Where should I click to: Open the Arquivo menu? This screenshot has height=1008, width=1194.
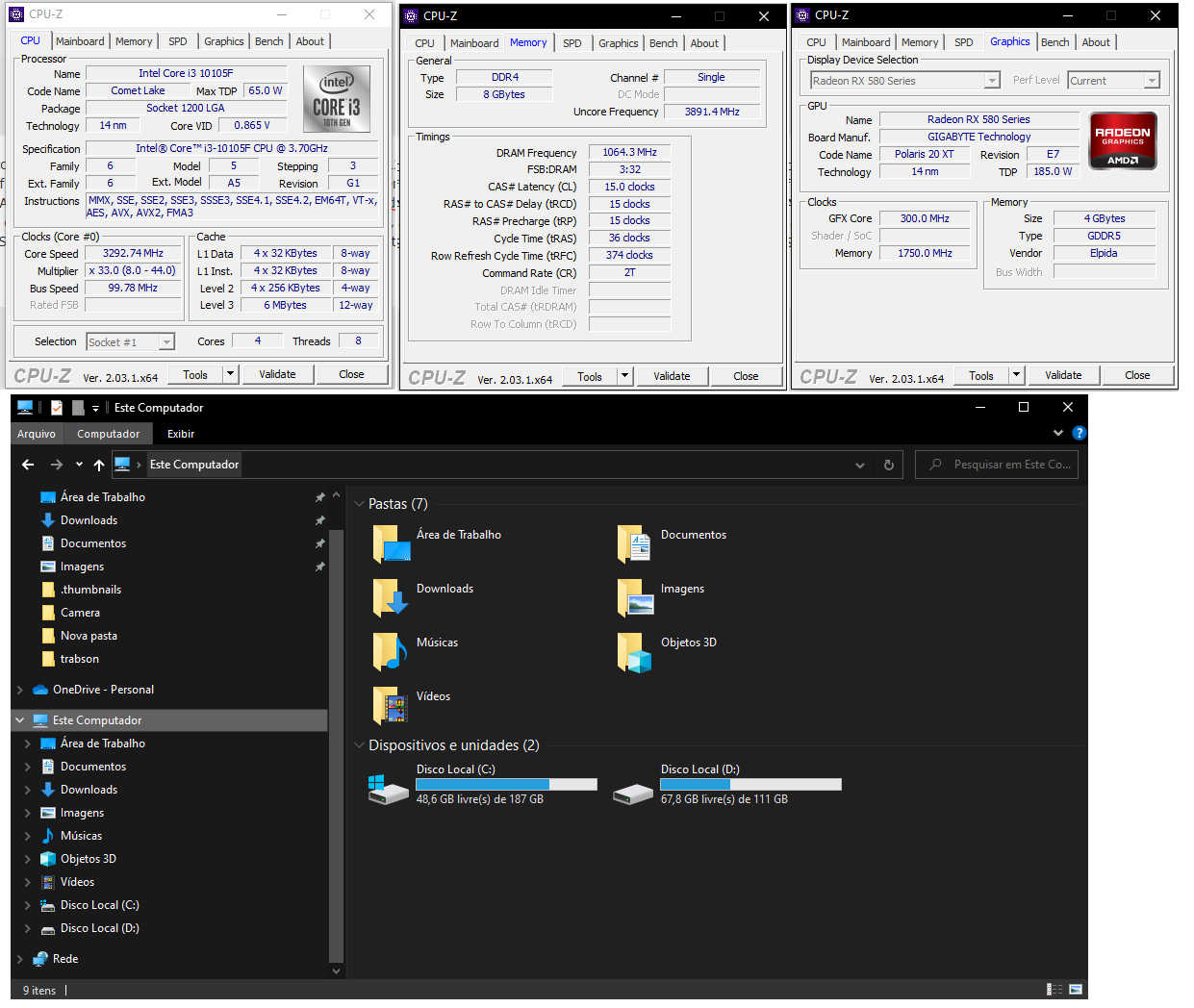[37, 434]
